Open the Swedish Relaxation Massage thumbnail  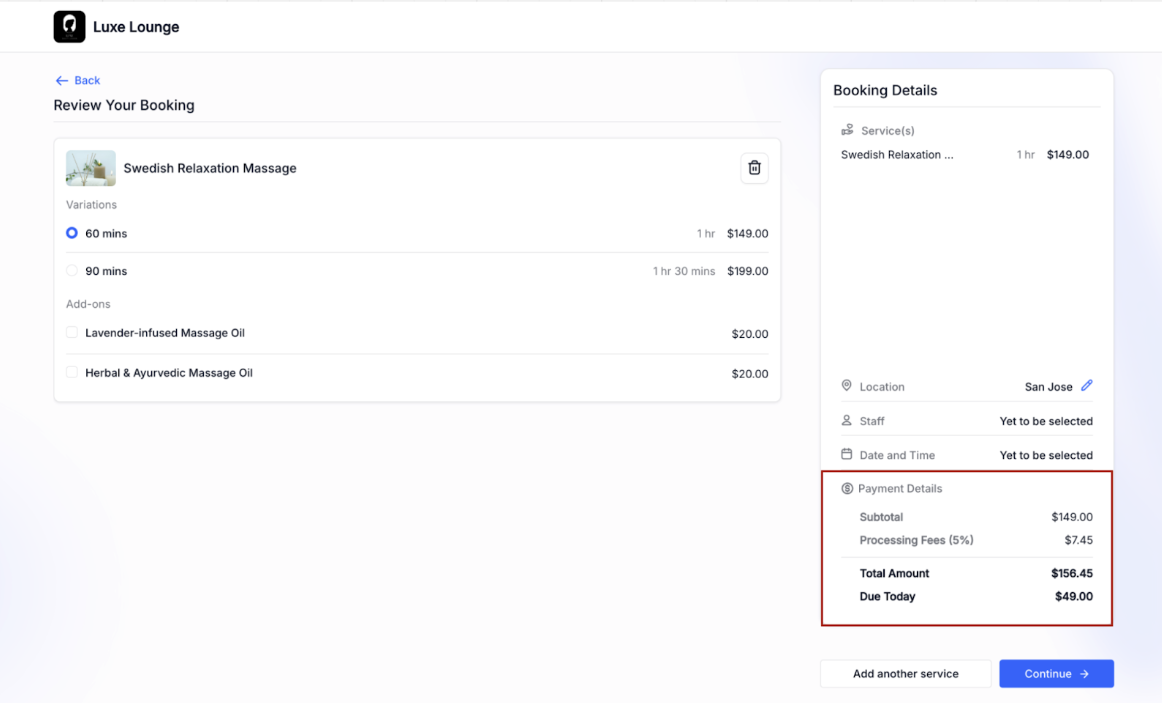click(91, 168)
